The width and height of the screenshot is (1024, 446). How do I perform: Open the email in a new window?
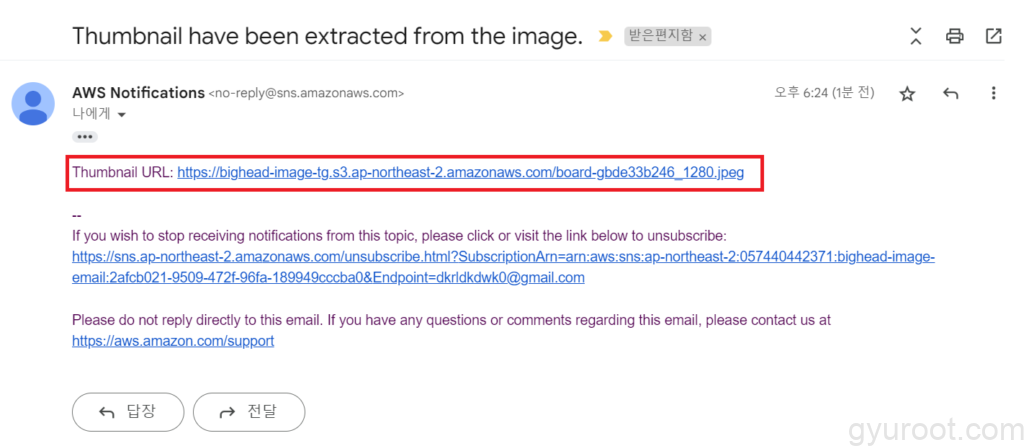(993, 37)
